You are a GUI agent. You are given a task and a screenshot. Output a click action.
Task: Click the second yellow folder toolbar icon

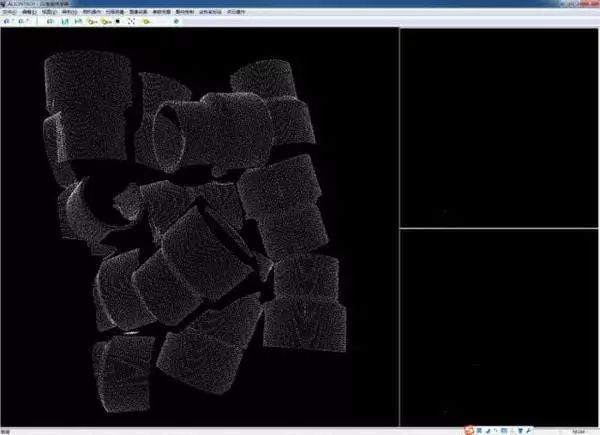[x=105, y=21]
